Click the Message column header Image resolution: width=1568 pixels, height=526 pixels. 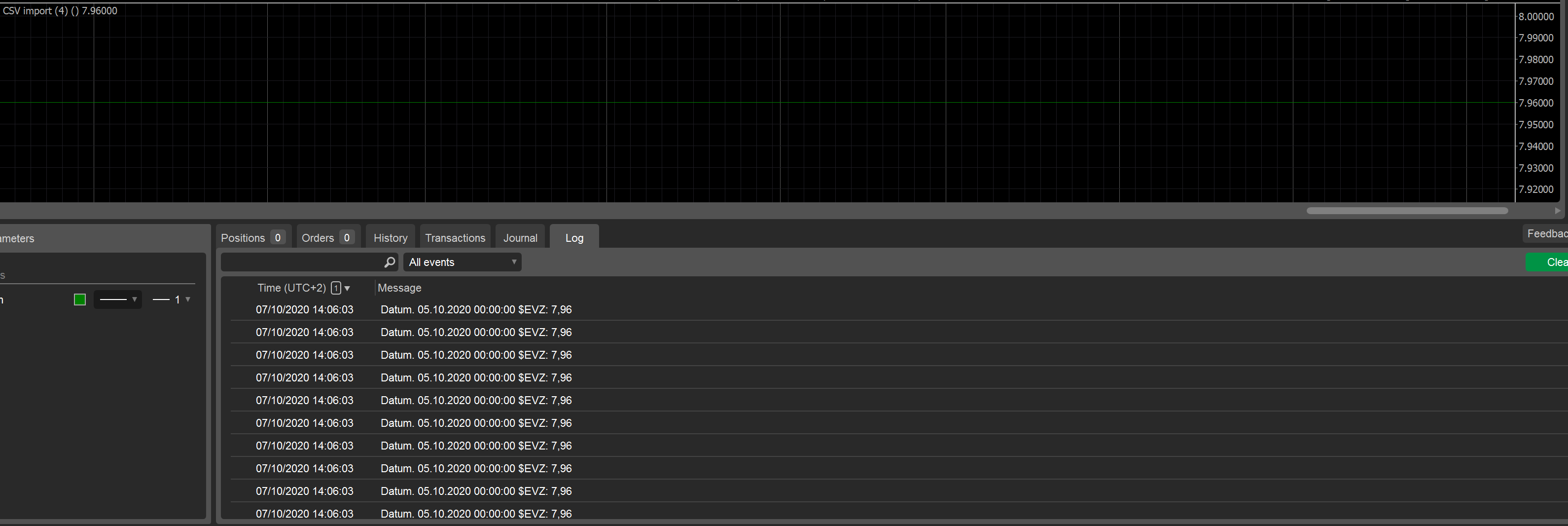click(x=399, y=288)
